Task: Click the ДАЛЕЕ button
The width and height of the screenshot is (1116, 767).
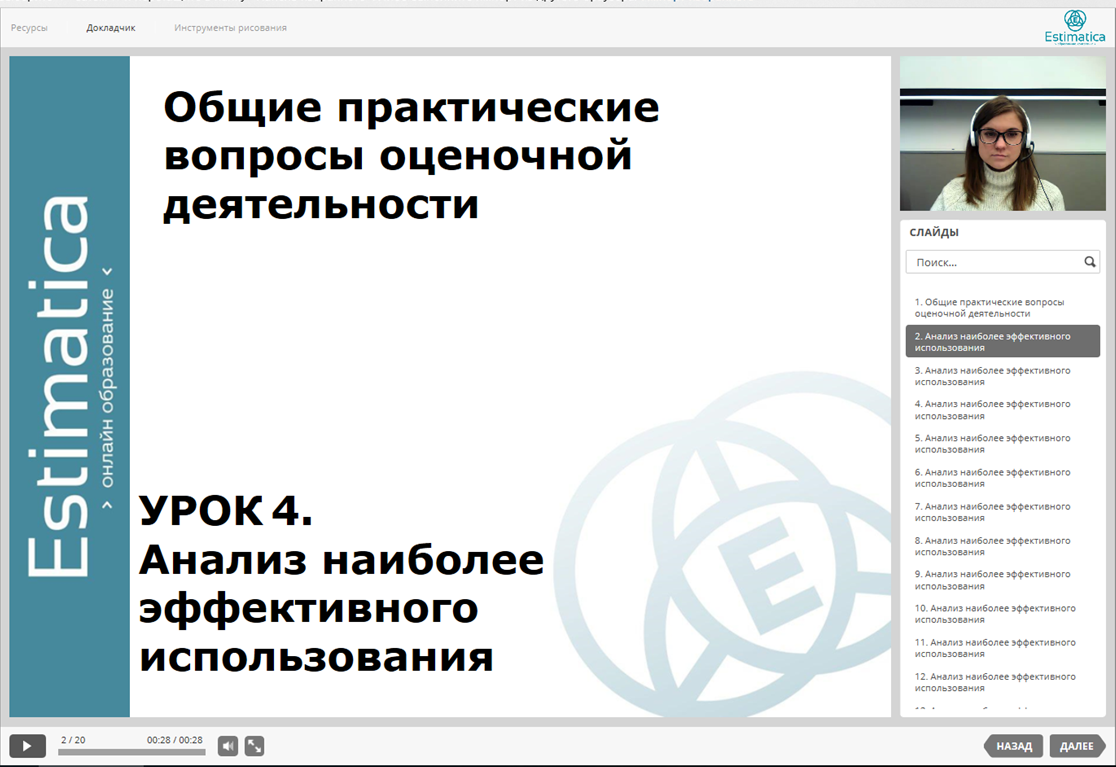Action: (1076, 746)
